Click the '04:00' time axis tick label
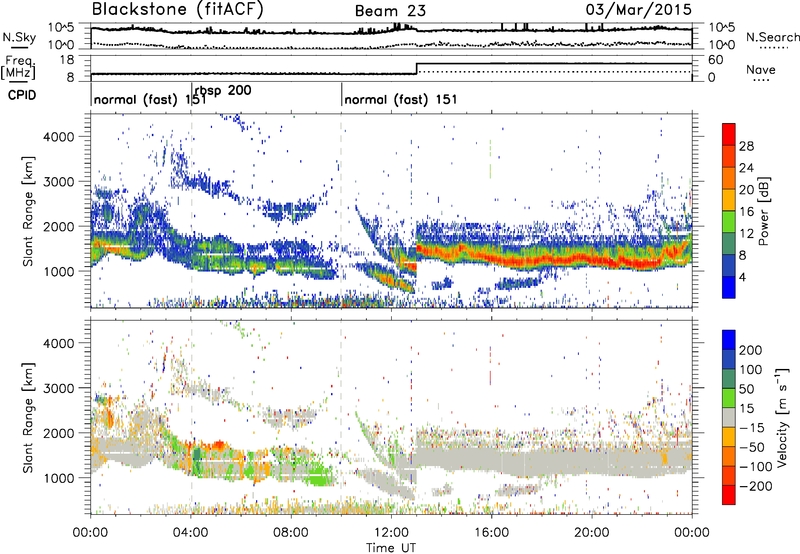Viewport: 800px width, 554px height. (x=190, y=533)
